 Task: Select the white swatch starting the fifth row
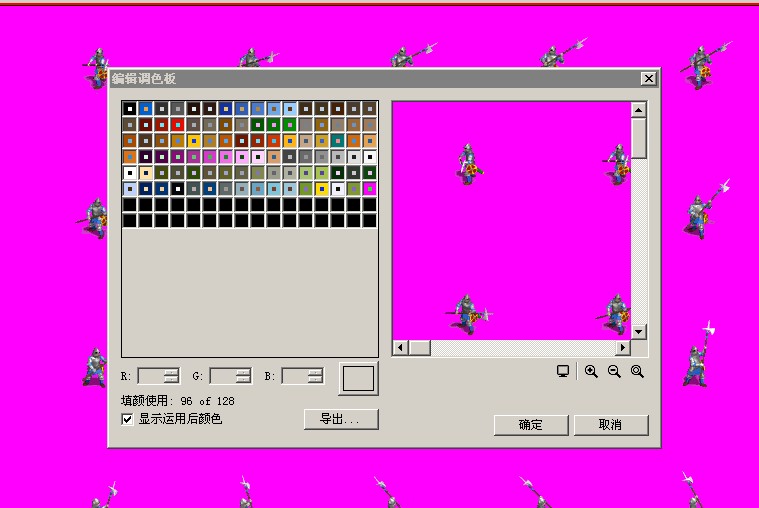pyautogui.click(x=130, y=173)
